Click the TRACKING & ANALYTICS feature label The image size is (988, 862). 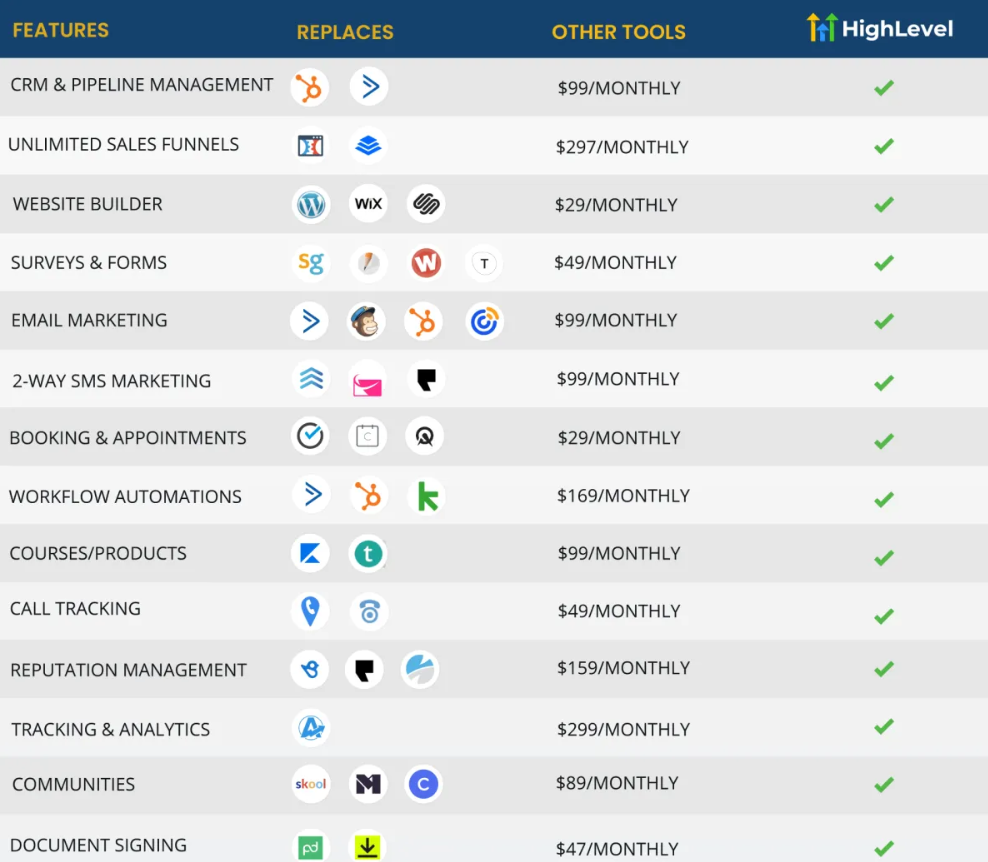tap(111, 729)
